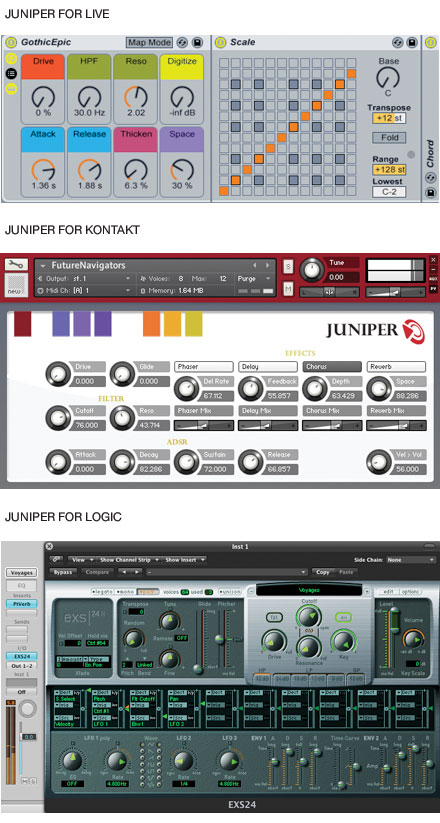Click the Bypass button

62,572
